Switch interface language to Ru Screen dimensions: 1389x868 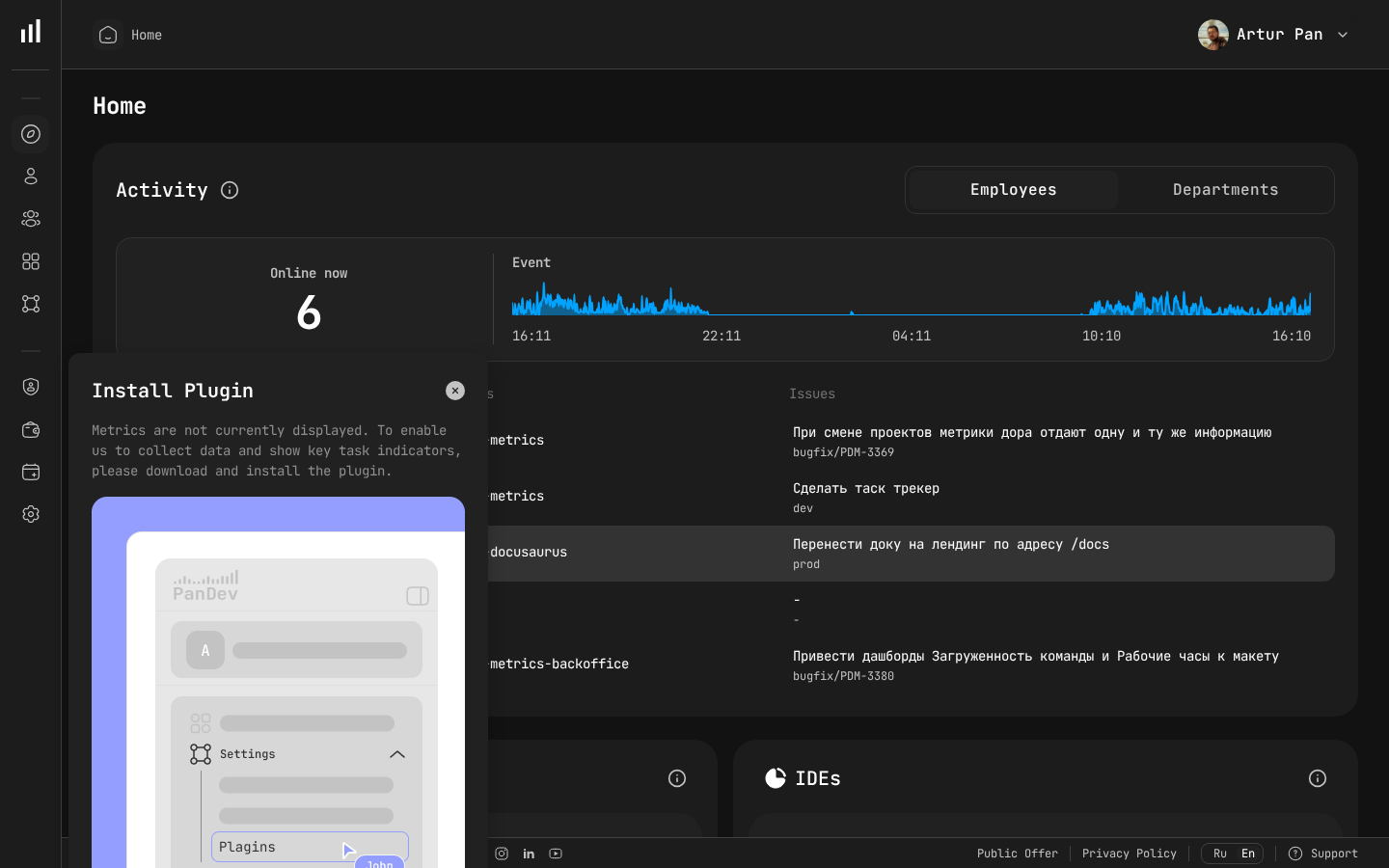pos(1219,854)
